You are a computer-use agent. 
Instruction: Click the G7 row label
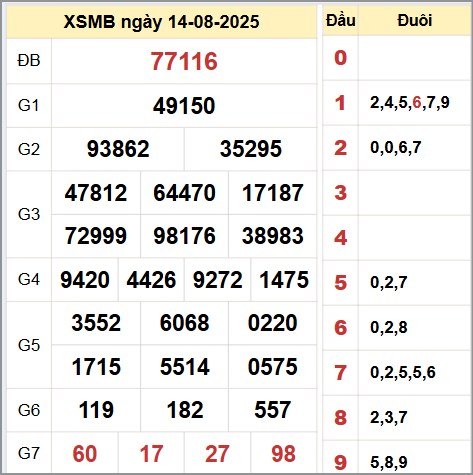[x=29, y=453]
